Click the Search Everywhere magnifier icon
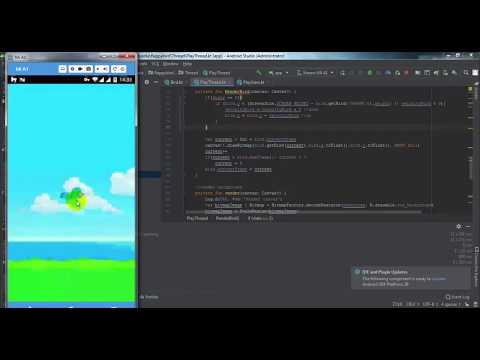The height and width of the screenshot is (360, 480). click(x=466, y=73)
